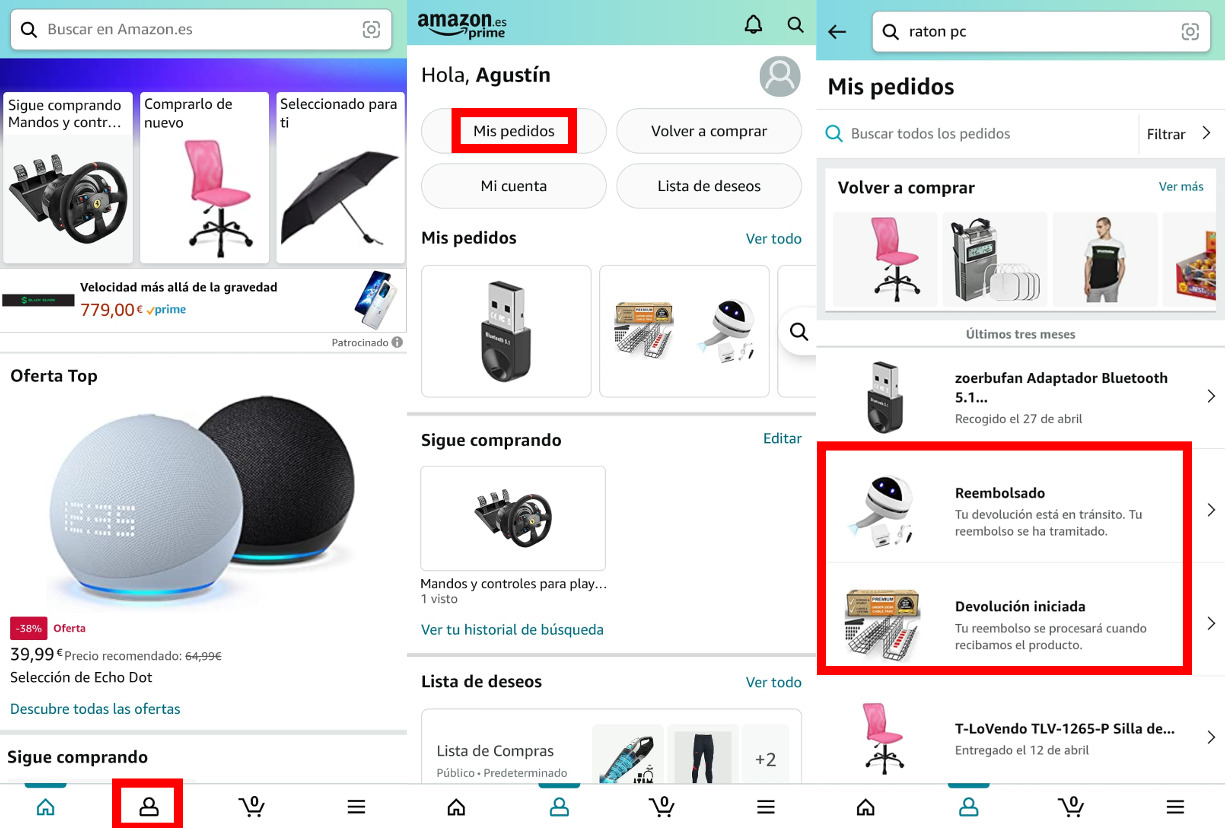Open the camera visual search icon
1227x828 pixels.
371,30
